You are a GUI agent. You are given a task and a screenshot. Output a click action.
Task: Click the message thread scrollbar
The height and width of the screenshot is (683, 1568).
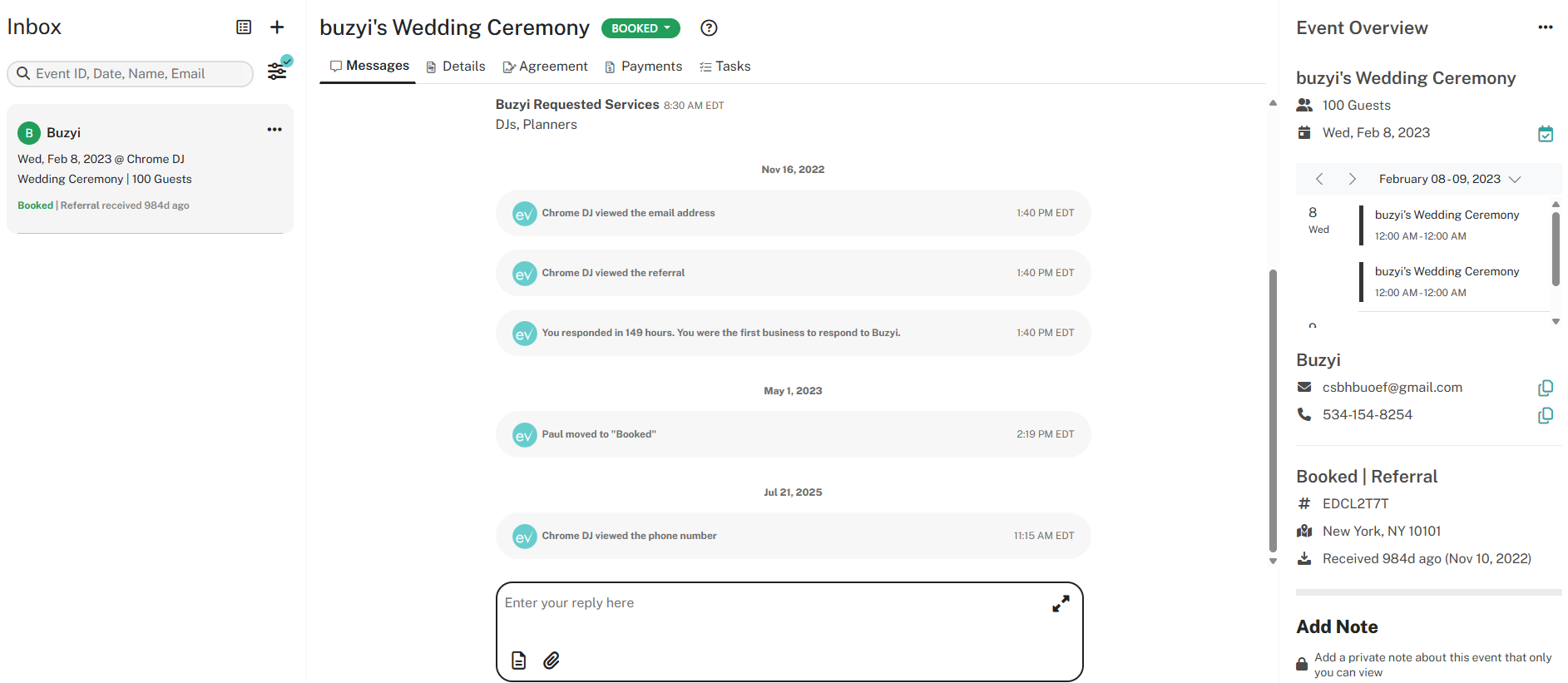pos(1273,411)
